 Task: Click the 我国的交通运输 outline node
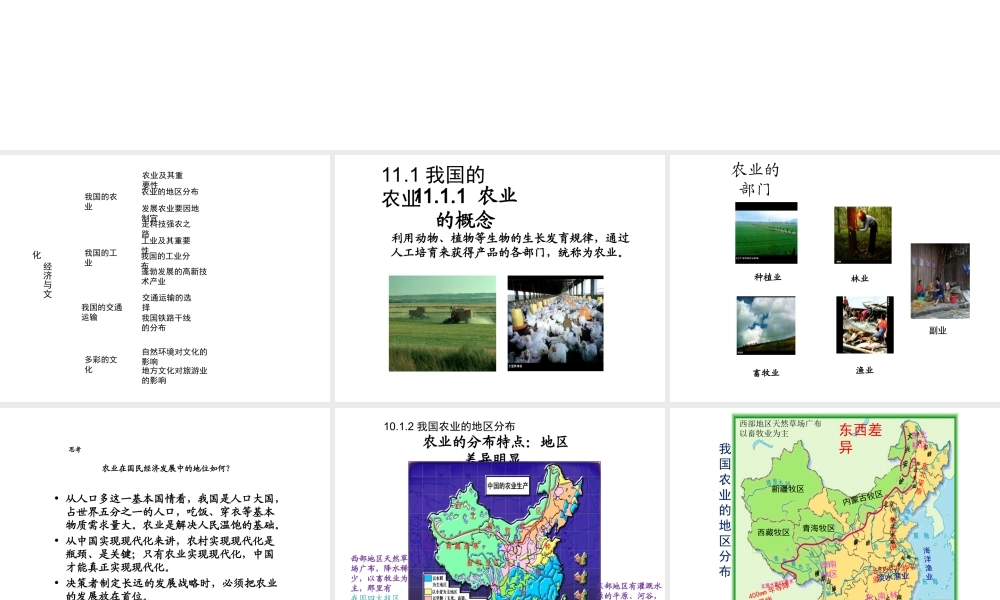101,312
